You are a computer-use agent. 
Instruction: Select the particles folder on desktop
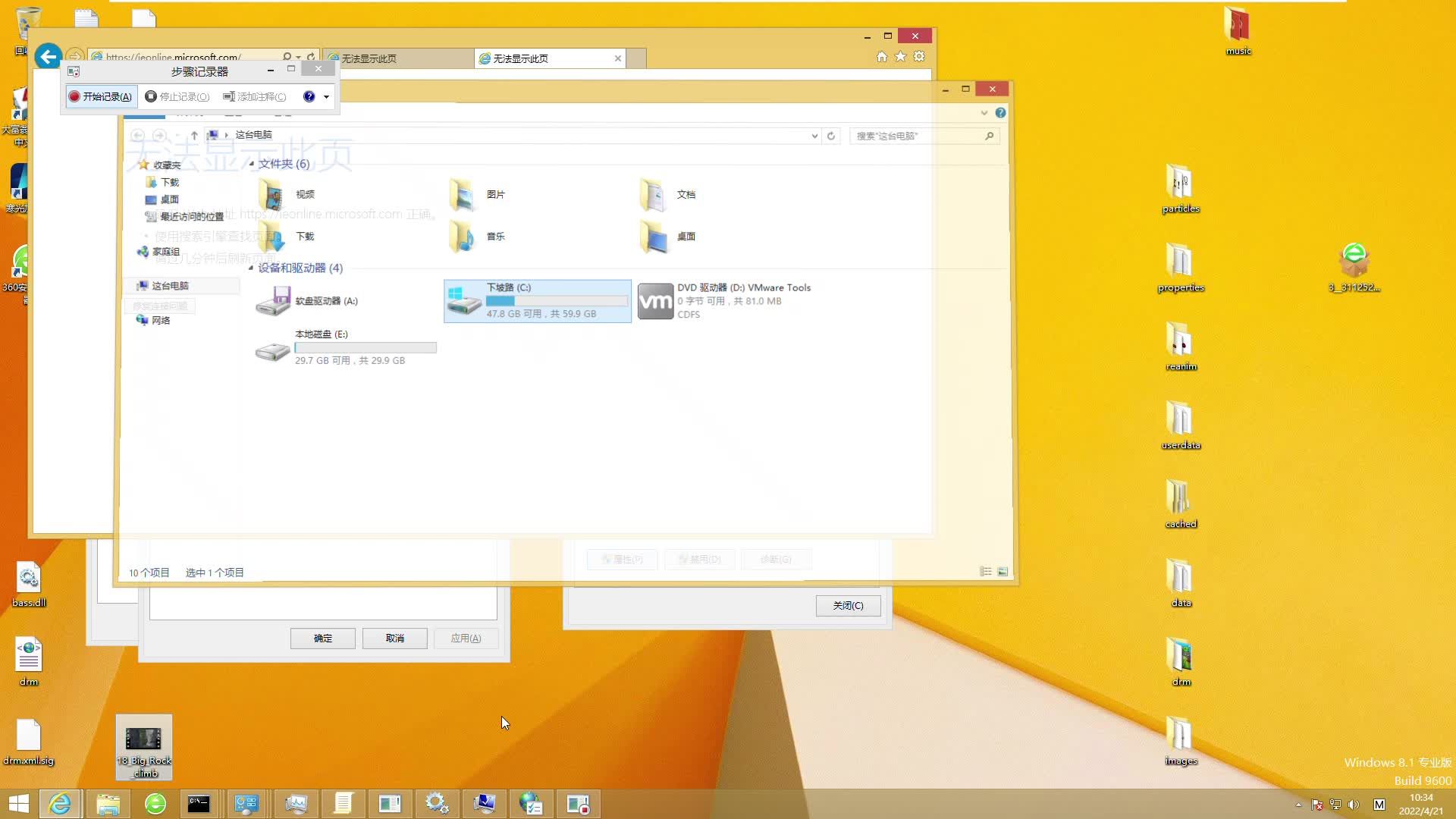click(1181, 190)
